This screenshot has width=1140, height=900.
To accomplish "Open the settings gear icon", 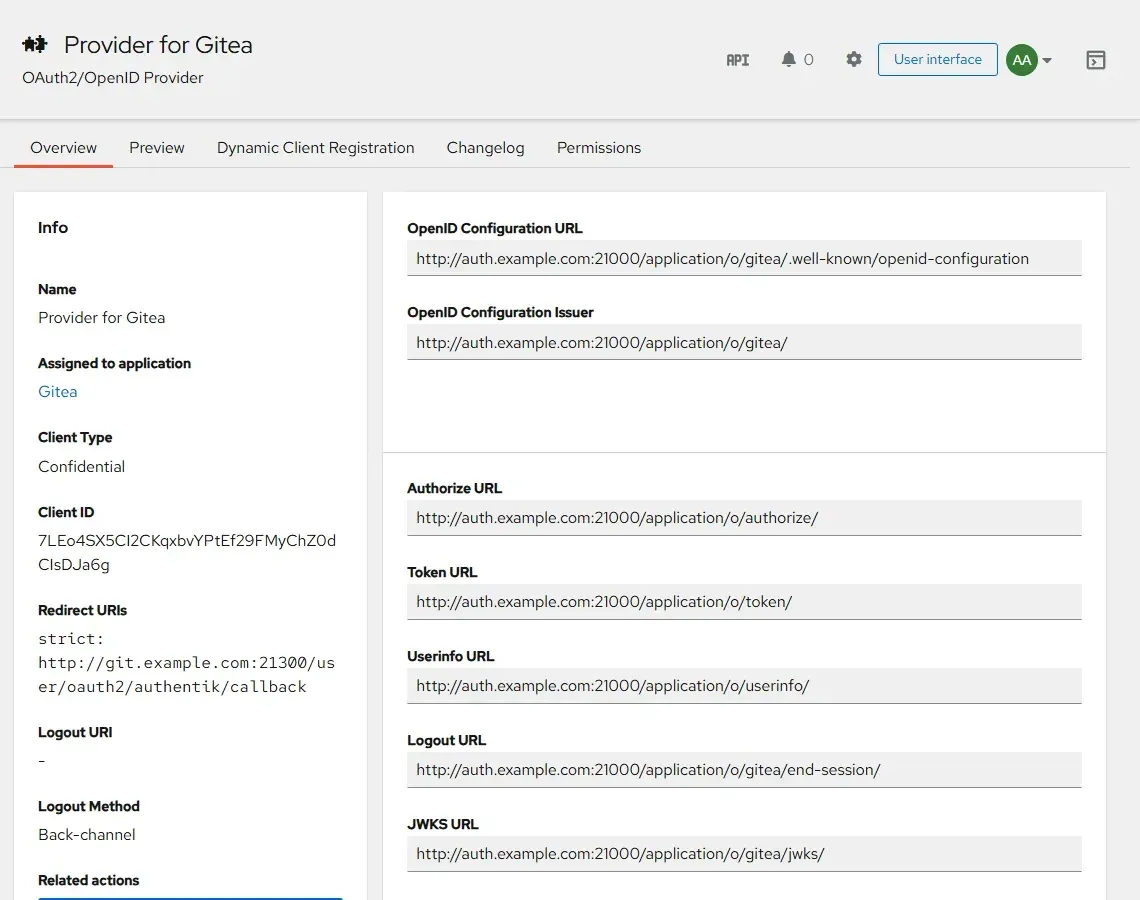I will pyautogui.click(x=854, y=59).
